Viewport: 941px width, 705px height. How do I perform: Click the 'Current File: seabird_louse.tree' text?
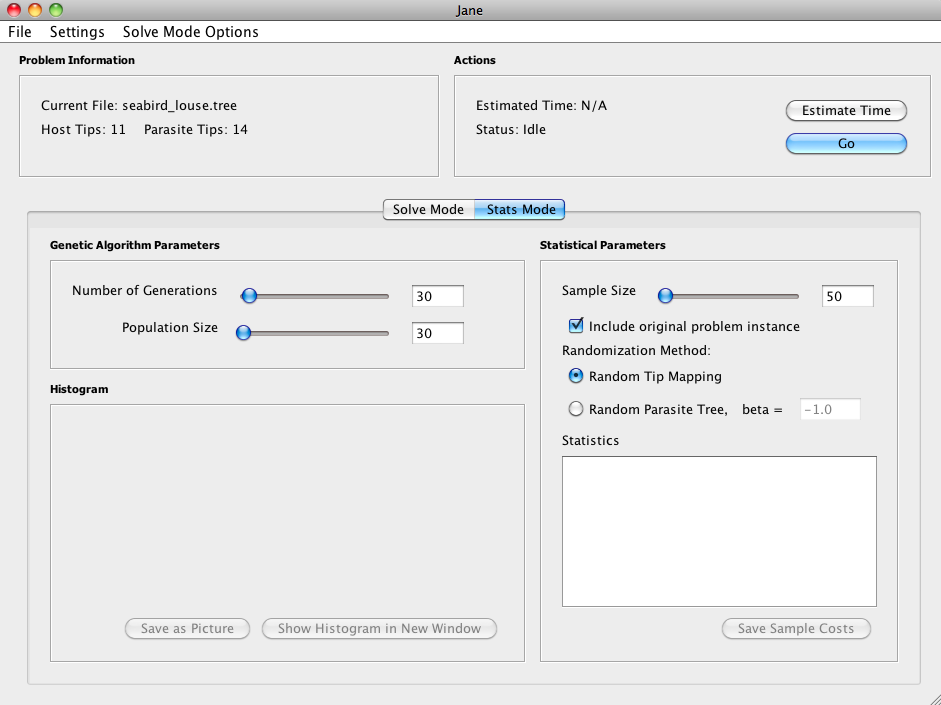[139, 106]
